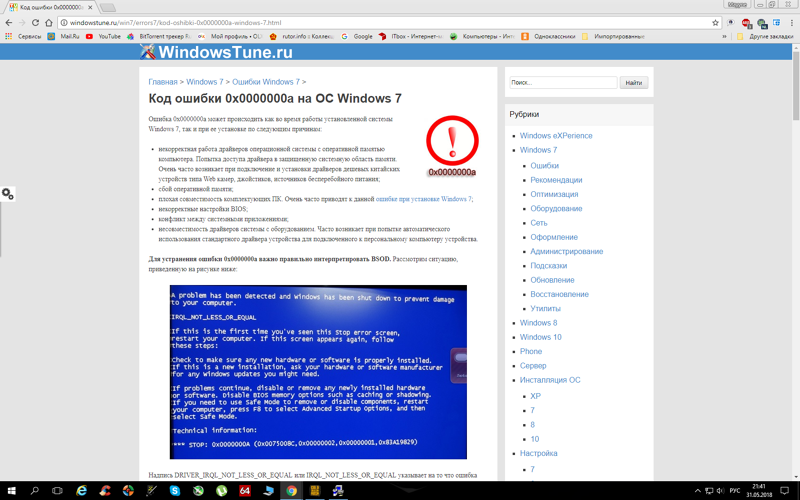
Task: Open Обновление subcategory
Action: click(x=552, y=280)
